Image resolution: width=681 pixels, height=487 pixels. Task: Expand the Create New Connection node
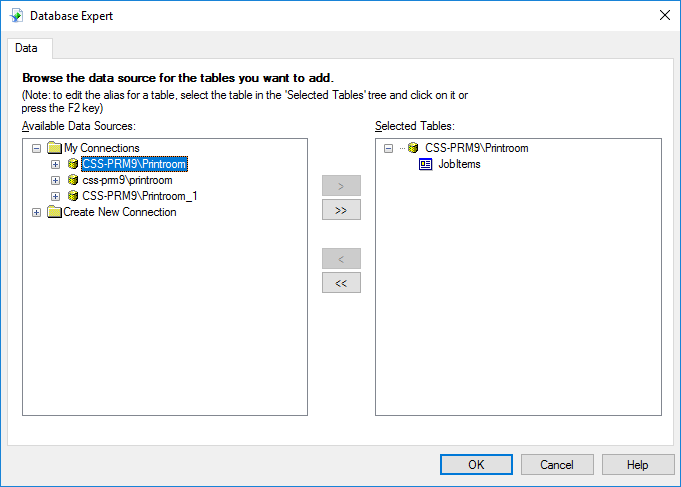tap(37, 212)
